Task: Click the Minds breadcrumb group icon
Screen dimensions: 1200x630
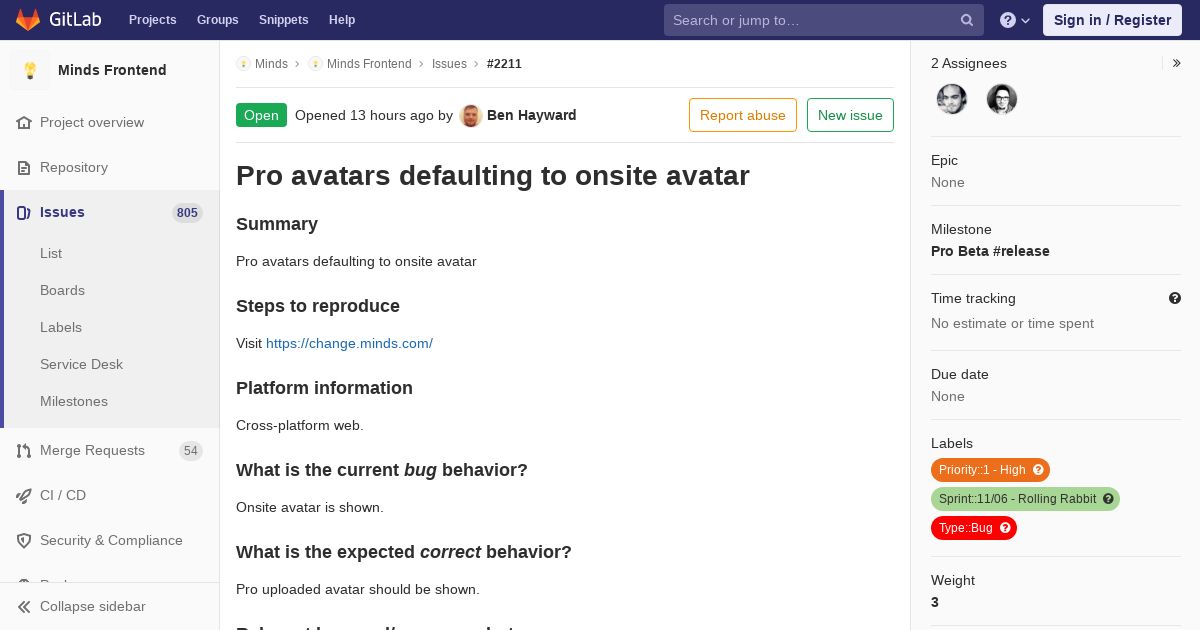Action: [243, 64]
